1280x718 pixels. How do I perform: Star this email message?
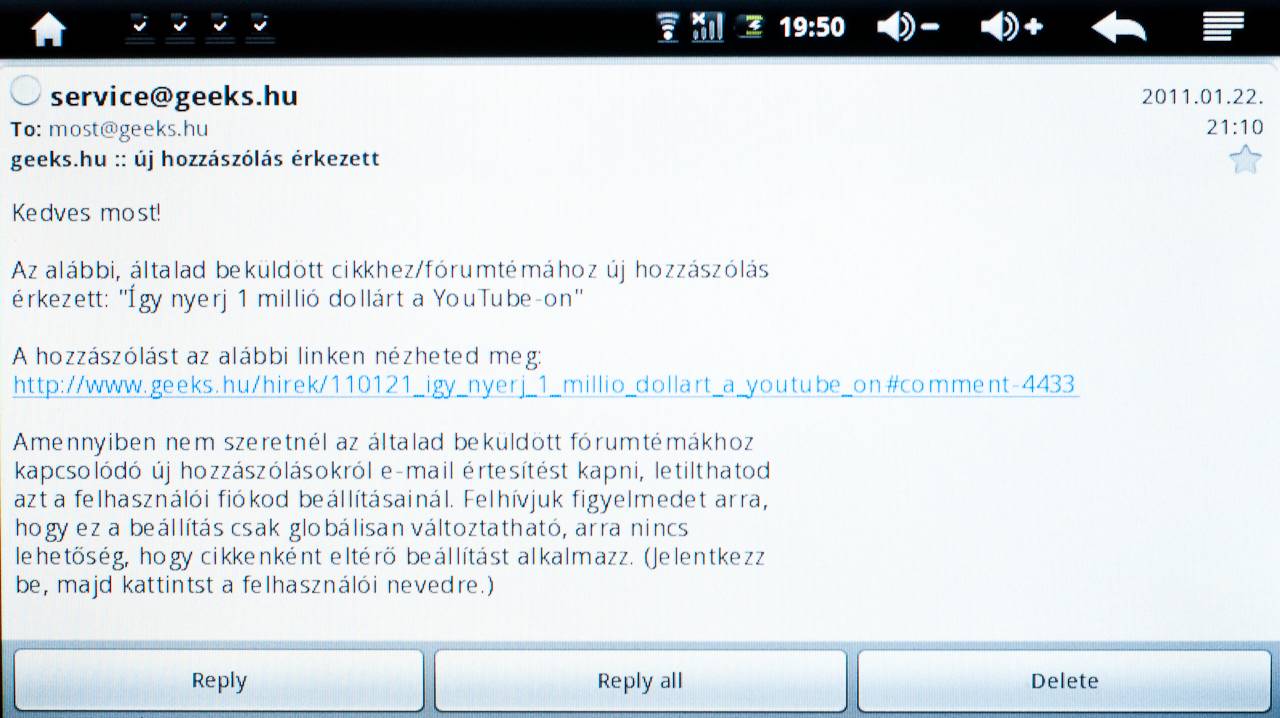click(1245, 159)
